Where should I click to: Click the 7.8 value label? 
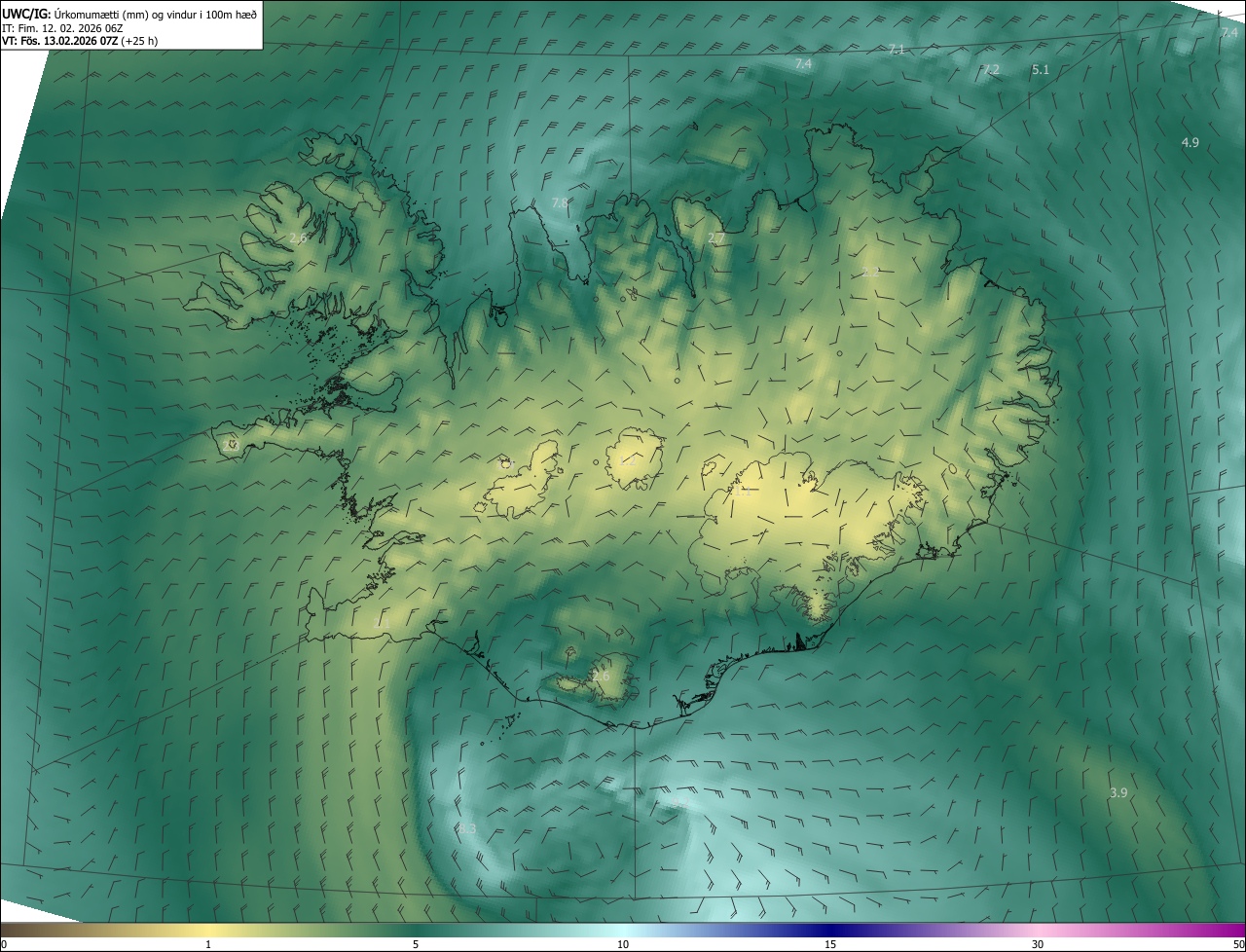pos(560,202)
